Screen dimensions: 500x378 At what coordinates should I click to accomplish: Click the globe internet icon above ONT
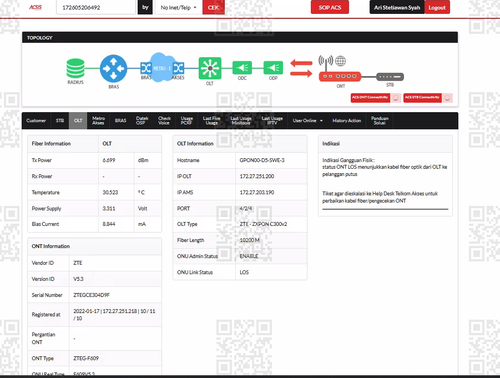340,61
